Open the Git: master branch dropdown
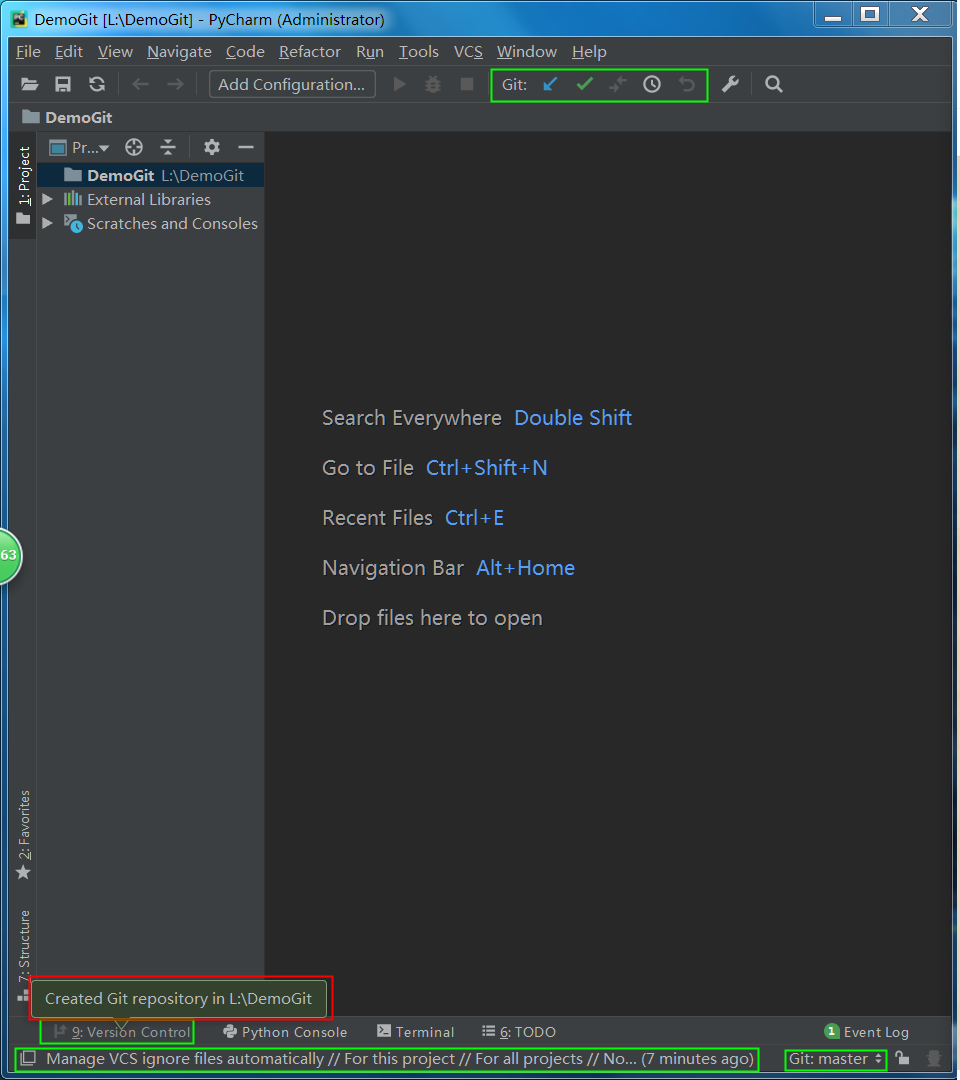 click(835, 1058)
